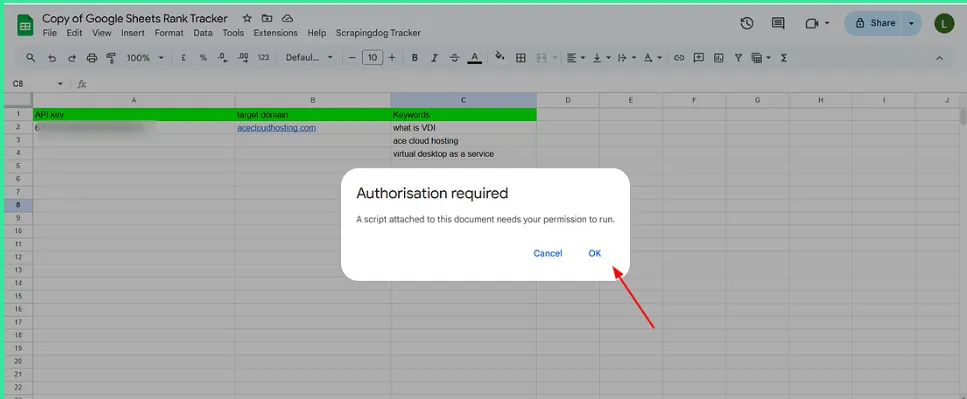Image resolution: width=967 pixels, height=399 pixels.
Task: Open the text colour picker
Action: tap(474, 58)
